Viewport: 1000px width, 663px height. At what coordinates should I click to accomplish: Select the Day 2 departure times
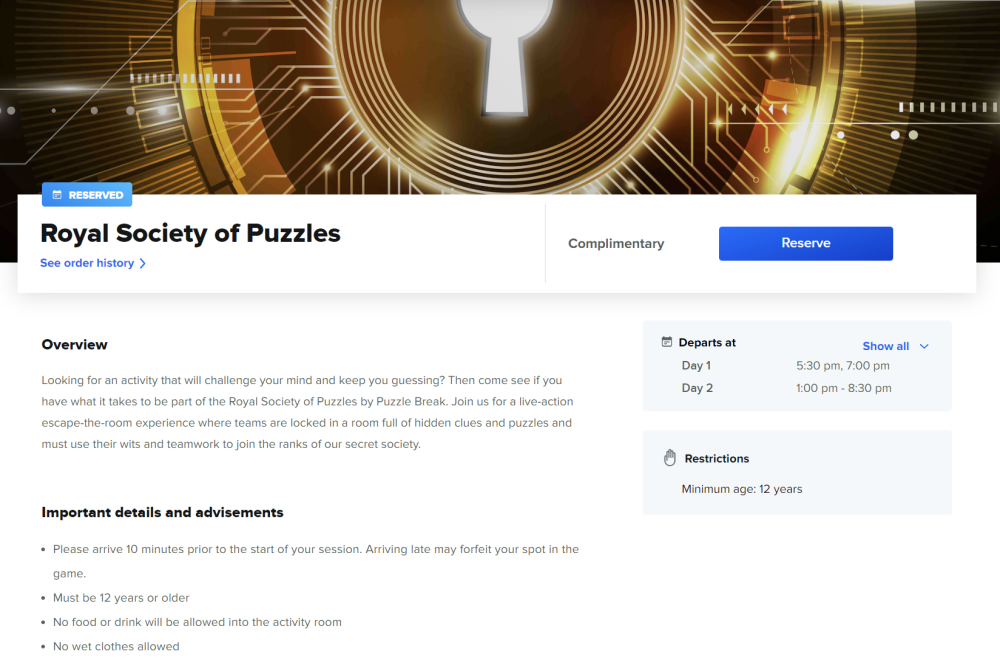click(x=843, y=388)
